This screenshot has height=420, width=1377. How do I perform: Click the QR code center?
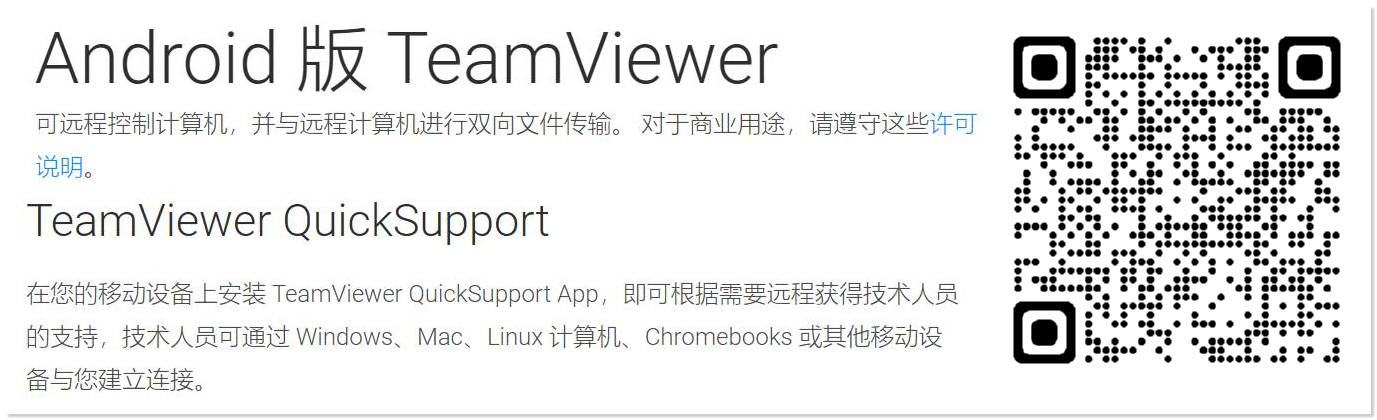[1176, 200]
